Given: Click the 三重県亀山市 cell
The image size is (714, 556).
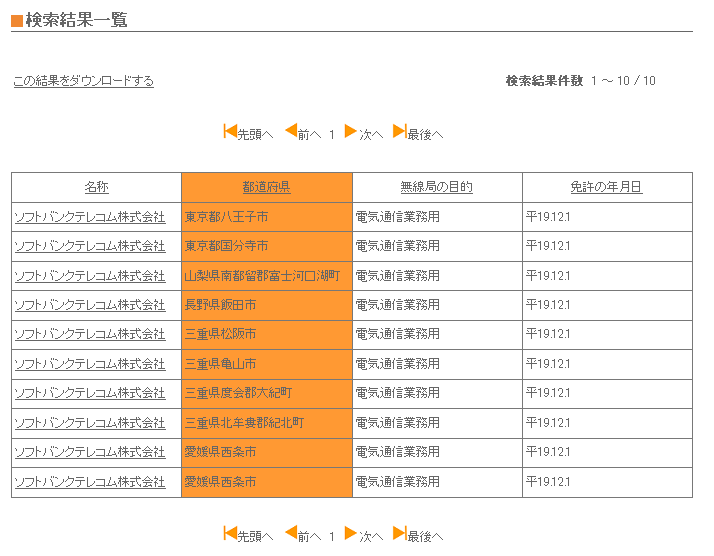Looking at the screenshot, I should [x=267, y=364].
